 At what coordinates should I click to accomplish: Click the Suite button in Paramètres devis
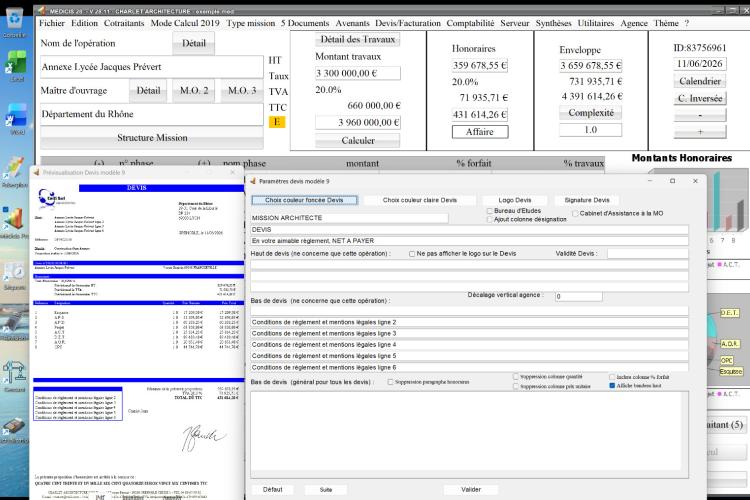[x=326, y=489]
